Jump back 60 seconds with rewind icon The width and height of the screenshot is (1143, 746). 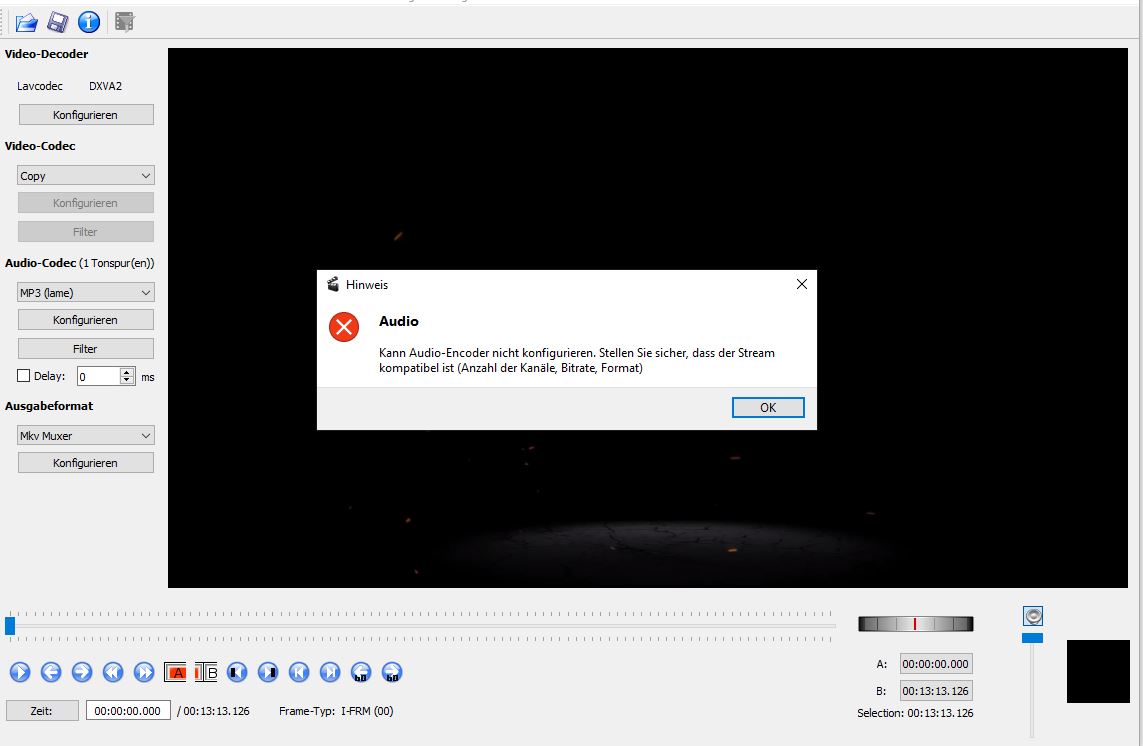pos(361,673)
